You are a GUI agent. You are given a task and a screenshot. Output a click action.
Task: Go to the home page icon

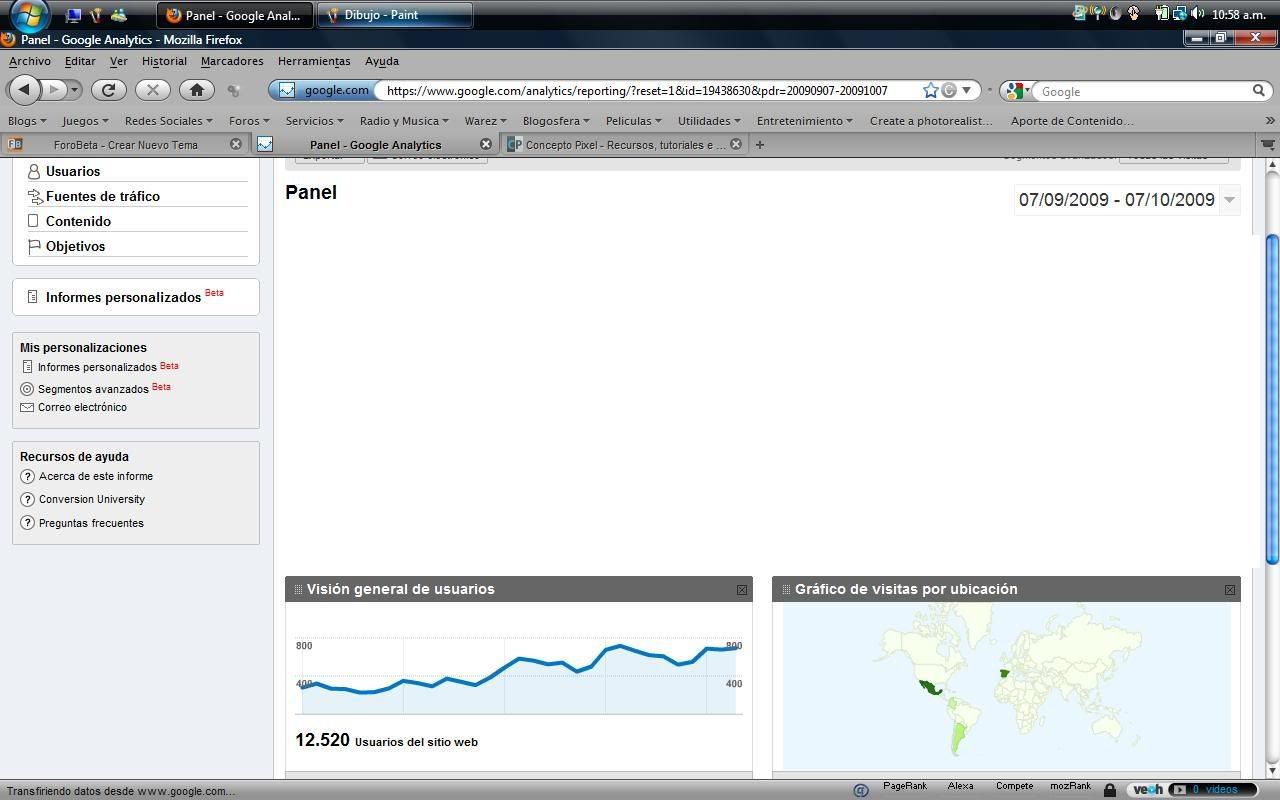[x=197, y=90]
